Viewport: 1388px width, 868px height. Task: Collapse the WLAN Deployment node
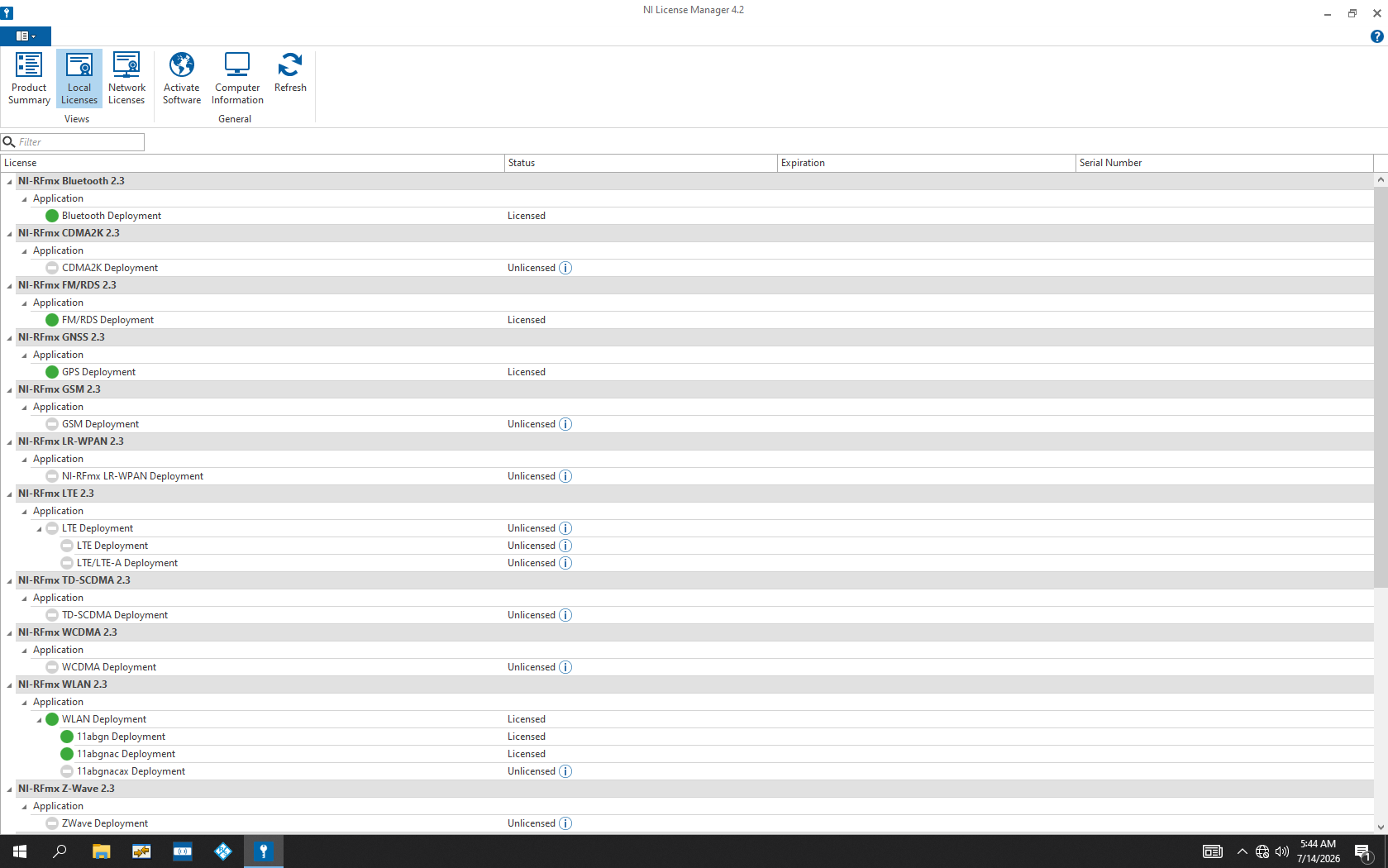click(40, 720)
